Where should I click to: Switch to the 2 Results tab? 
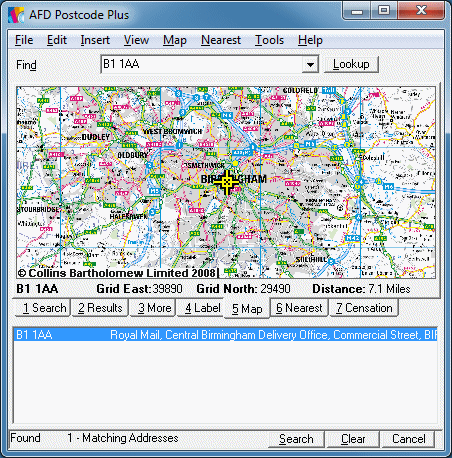(100, 308)
